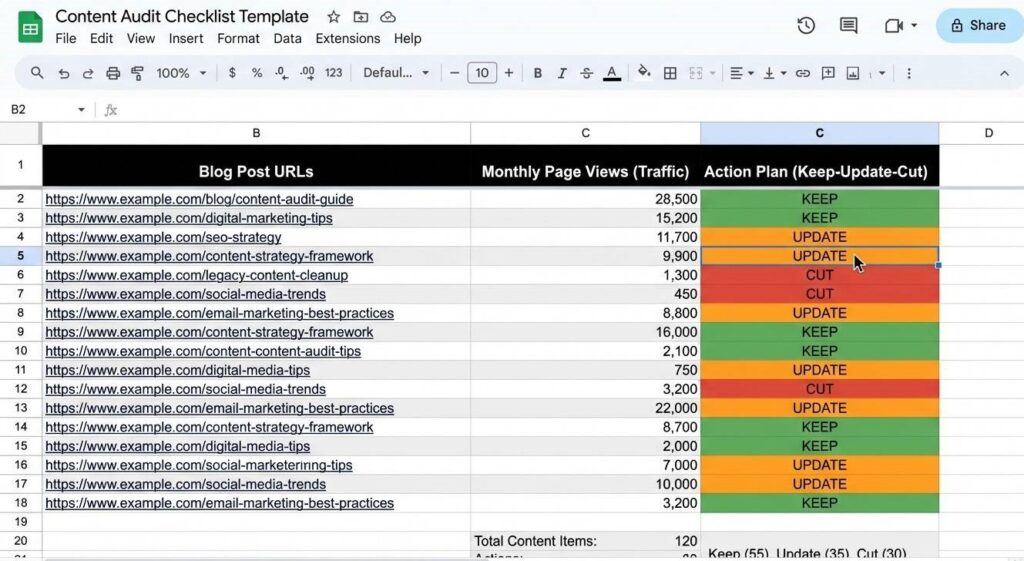This screenshot has width=1024, height=561.
Task: Open the borders tool
Action: click(x=670, y=73)
